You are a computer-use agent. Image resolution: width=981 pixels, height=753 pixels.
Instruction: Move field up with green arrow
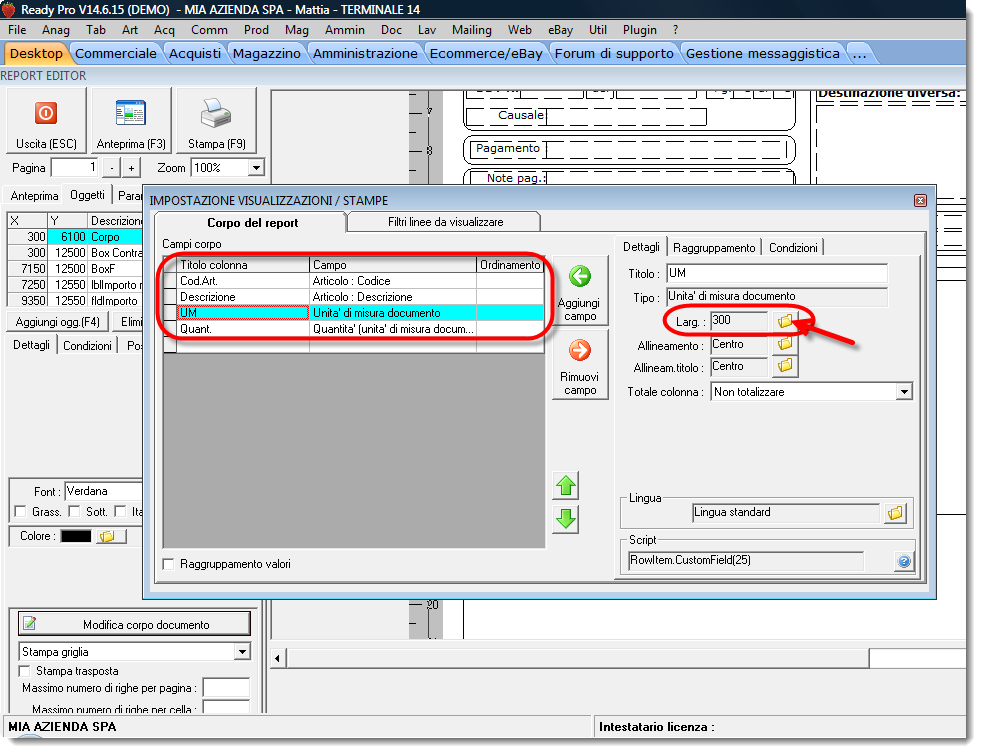pyautogui.click(x=566, y=486)
